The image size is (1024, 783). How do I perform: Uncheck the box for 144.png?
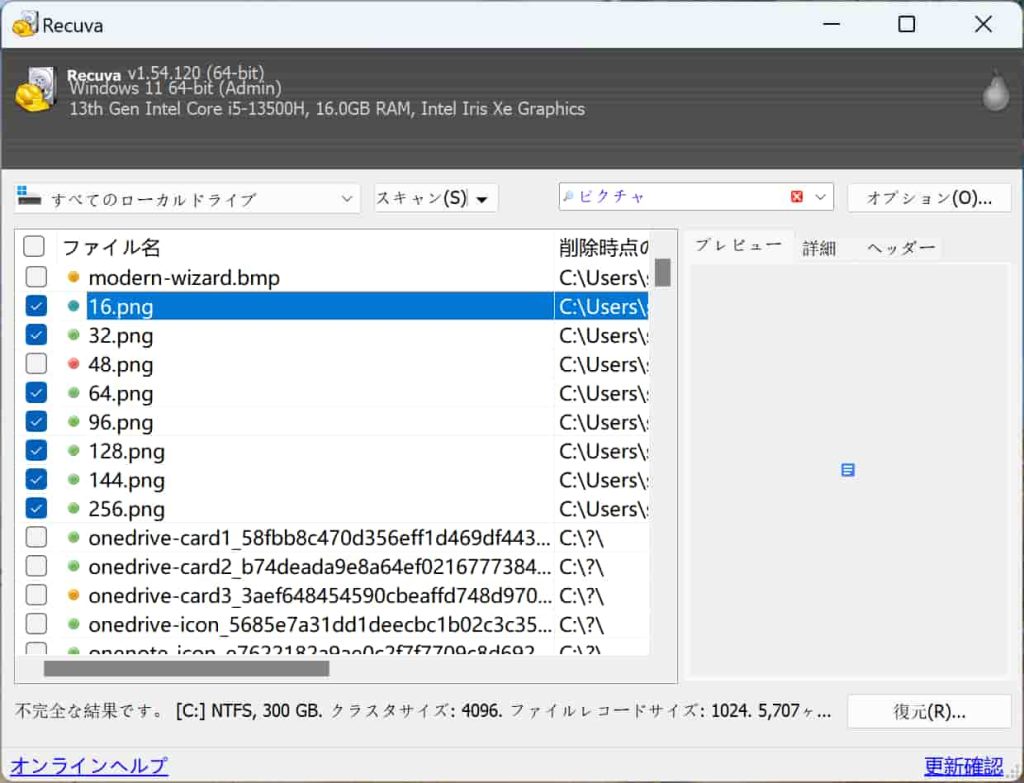[x=36, y=479]
